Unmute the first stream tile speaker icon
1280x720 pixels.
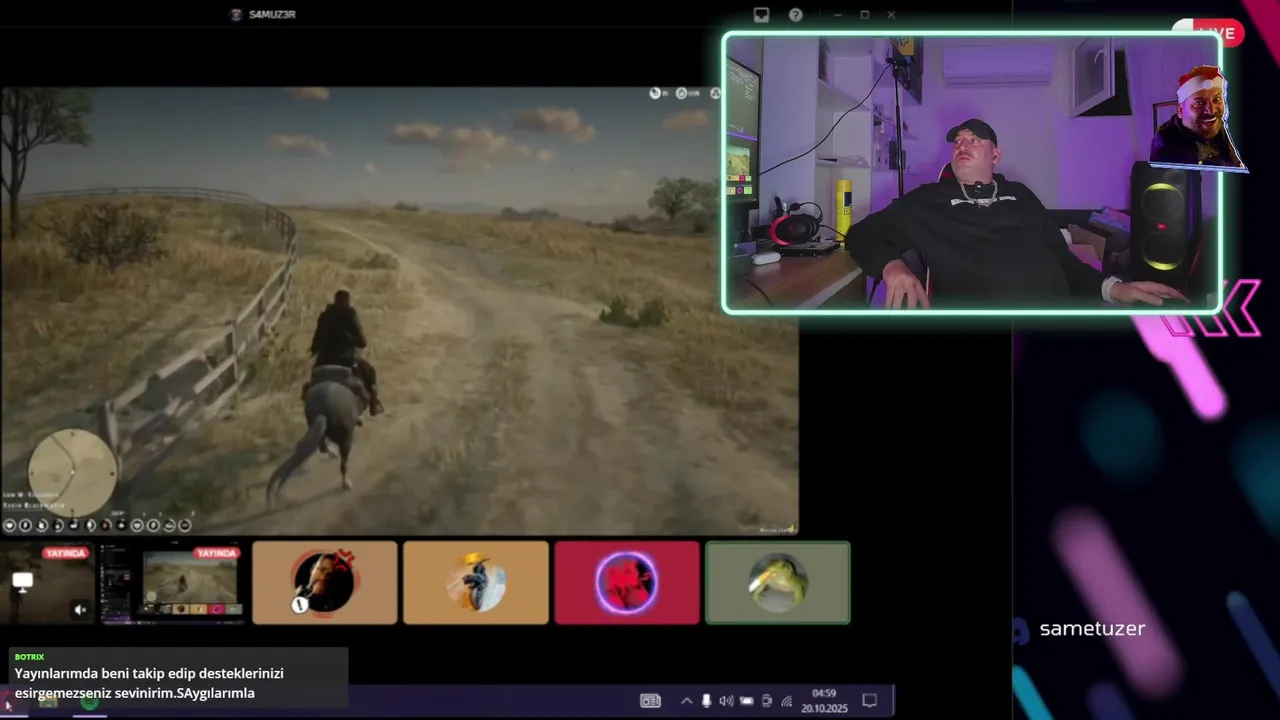80,609
